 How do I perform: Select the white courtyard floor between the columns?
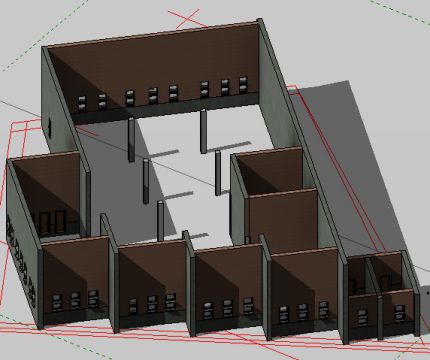point(180,177)
